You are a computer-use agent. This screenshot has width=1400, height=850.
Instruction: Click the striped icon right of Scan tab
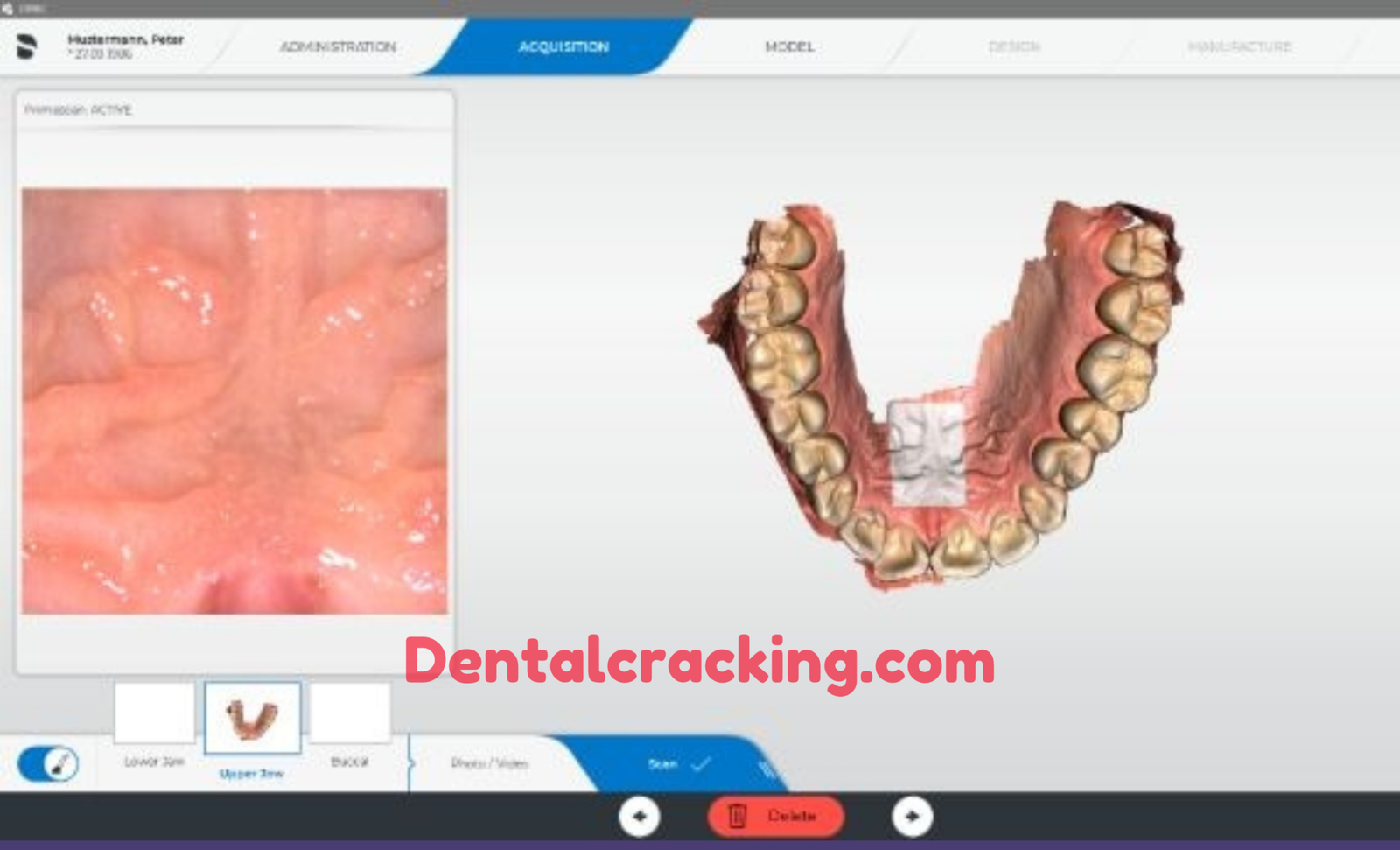pos(767,769)
